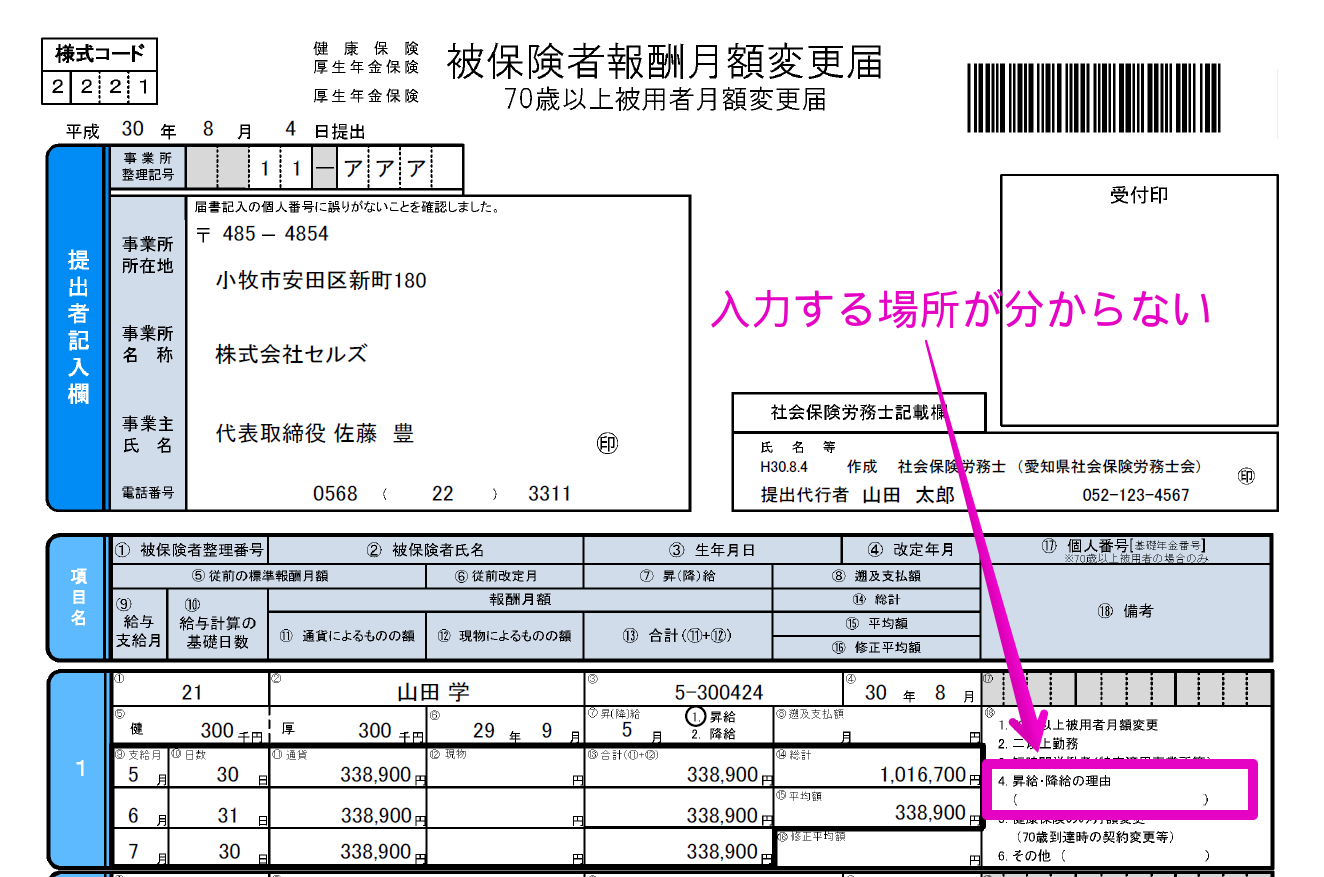This screenshot has height=877, width=1324.
Task: Click the 平均額 value 338,900
Action: point(930,813)
